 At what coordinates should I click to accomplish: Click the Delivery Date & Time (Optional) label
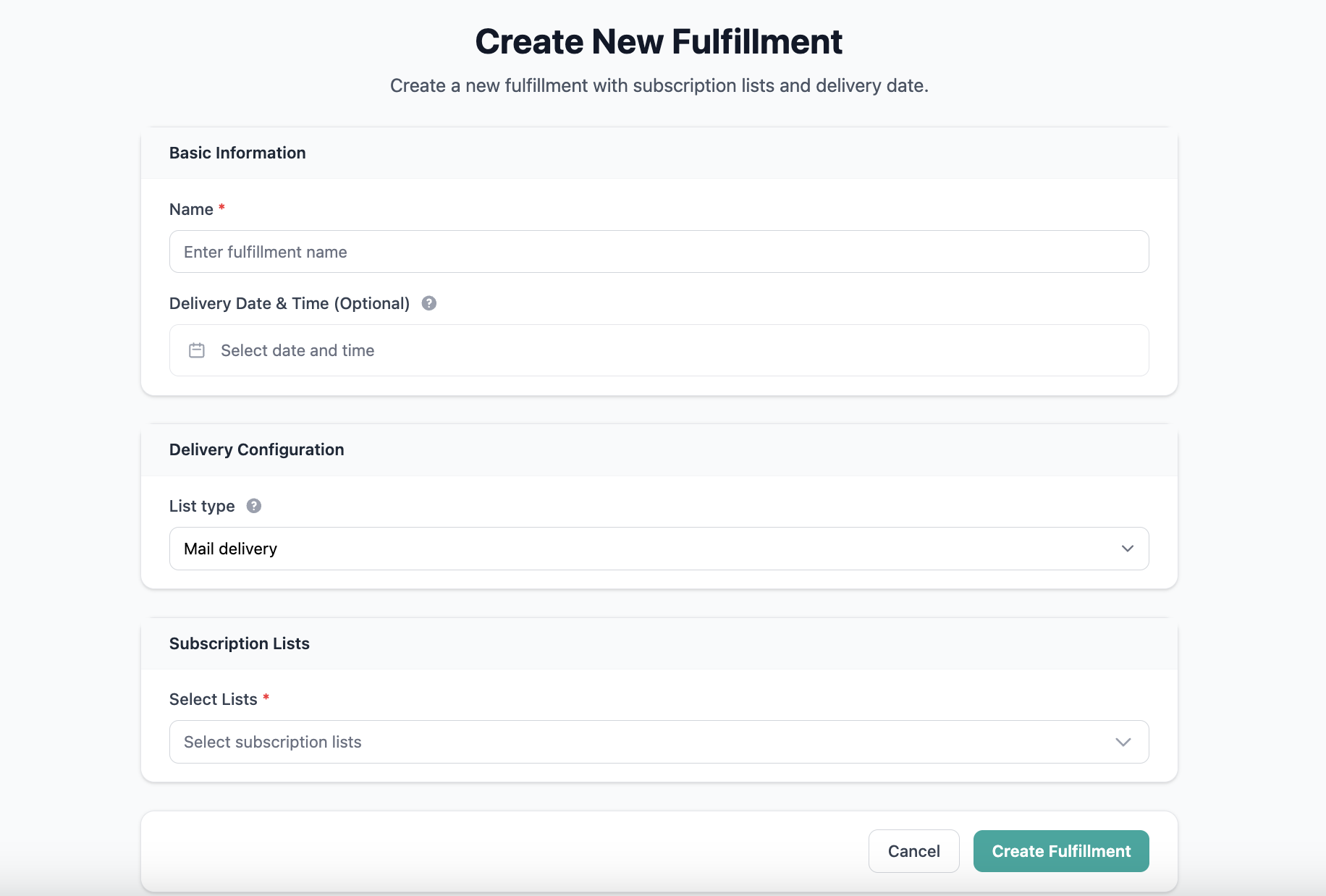click(290, 303)
